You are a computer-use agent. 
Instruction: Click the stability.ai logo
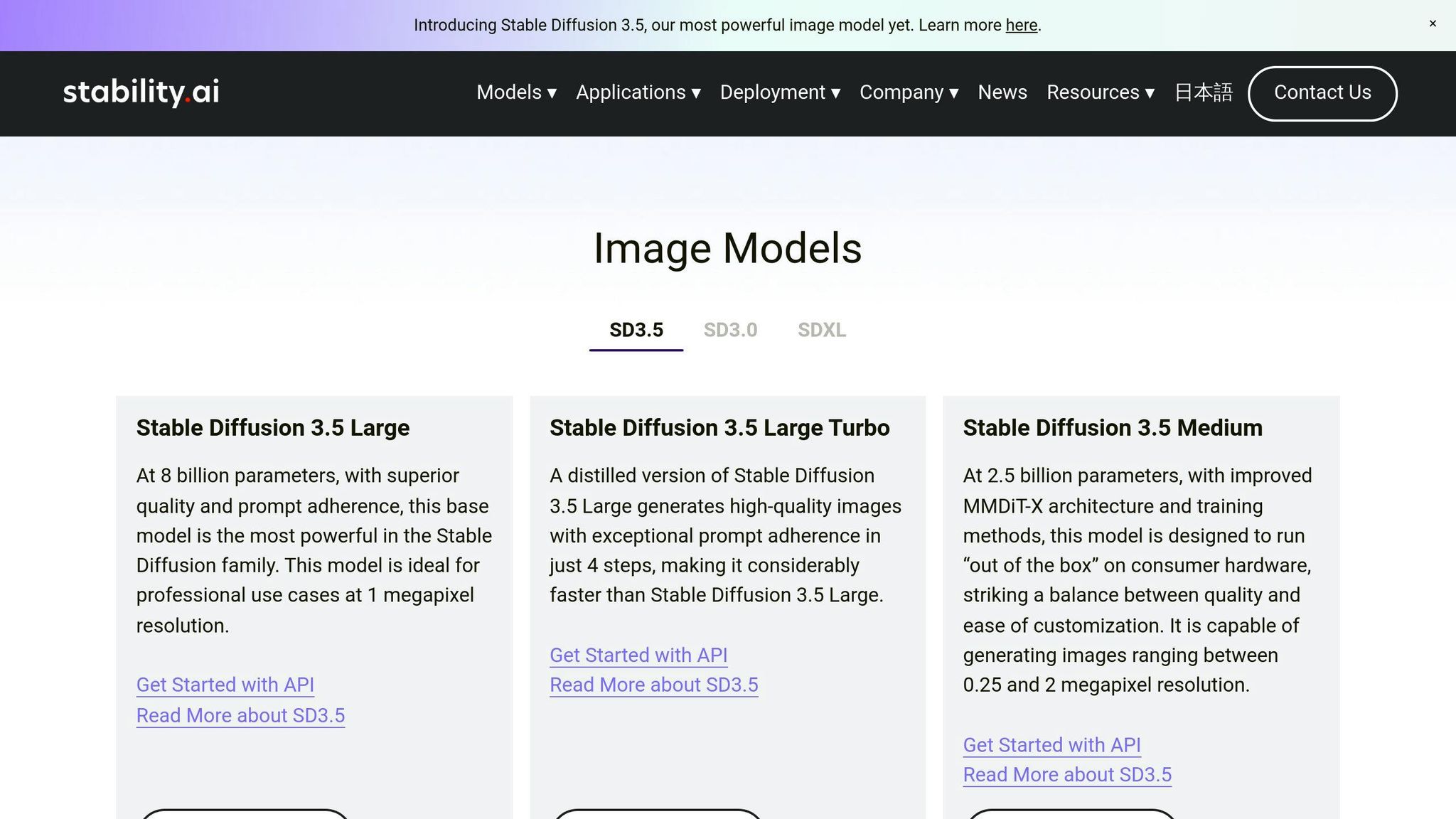tap(141, 92)
